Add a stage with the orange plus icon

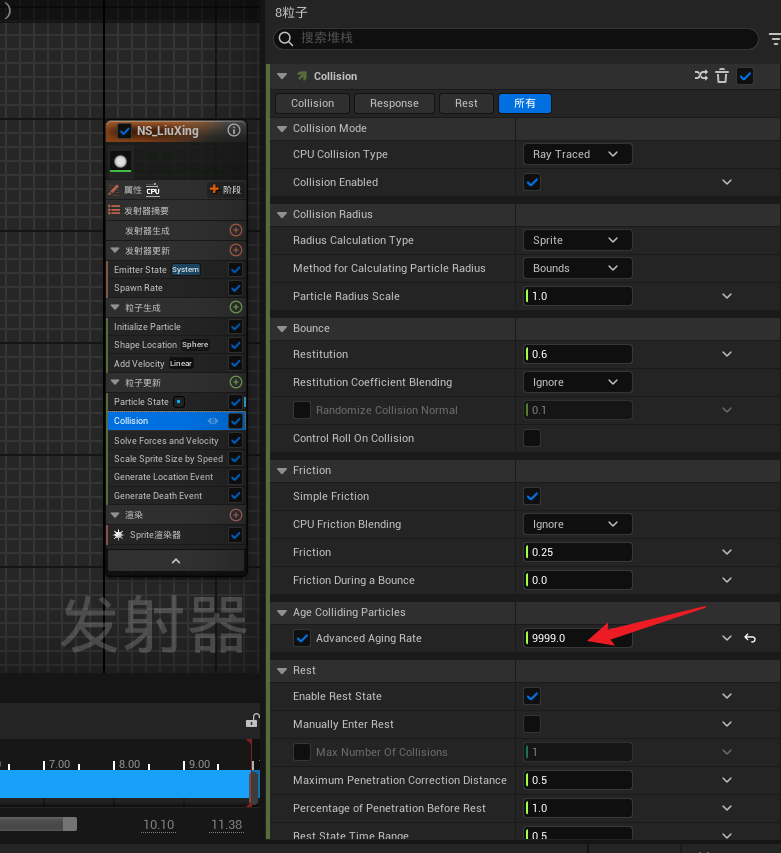[x=214, y=189]
